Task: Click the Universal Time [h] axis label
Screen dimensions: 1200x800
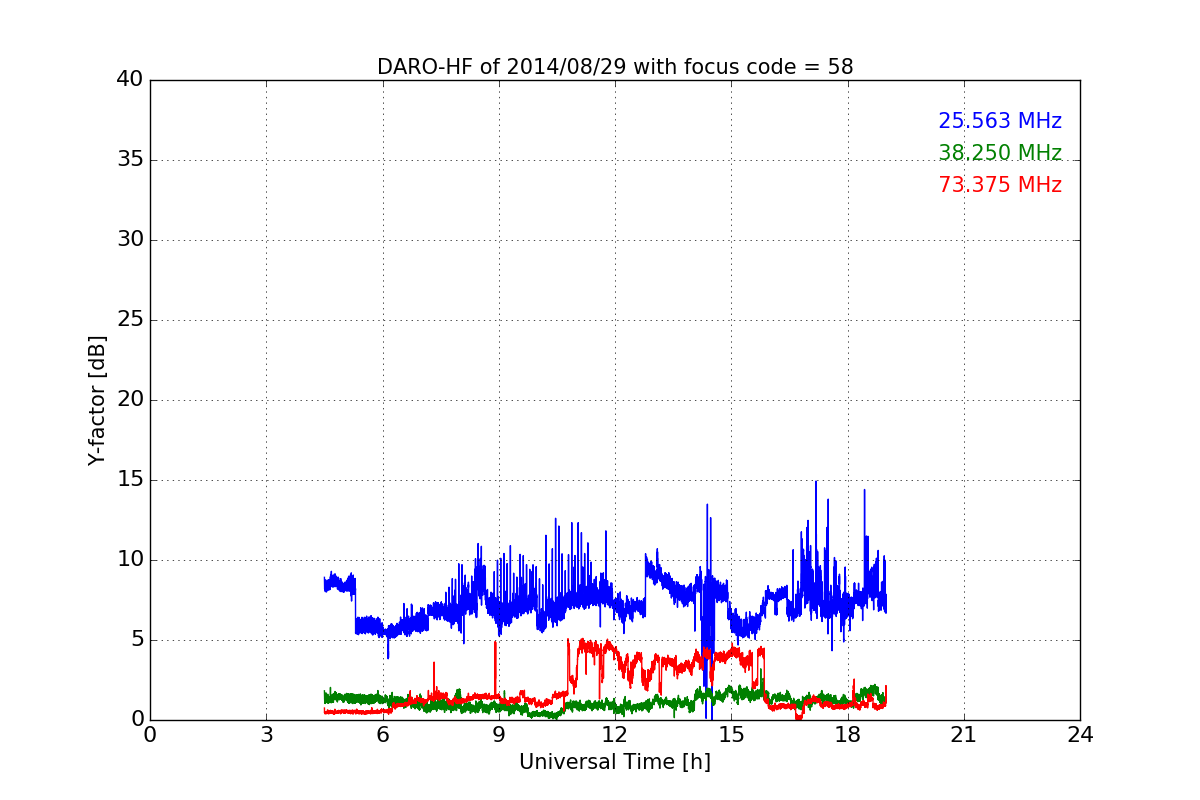Action: click(615, 762)
